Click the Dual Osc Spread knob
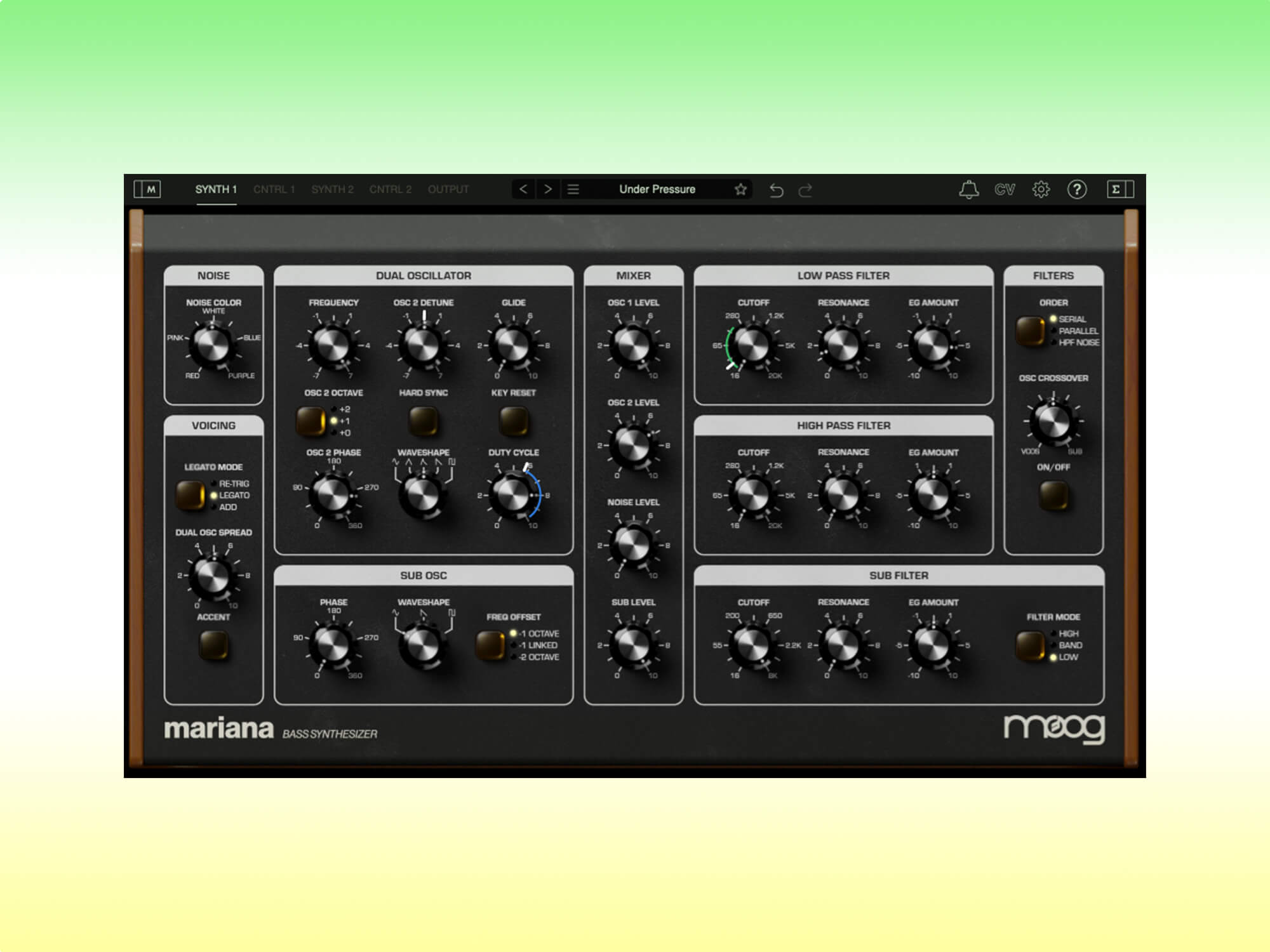Image resolution: width=1270 pixels, height=952 pixels. (x=213, y=576)
